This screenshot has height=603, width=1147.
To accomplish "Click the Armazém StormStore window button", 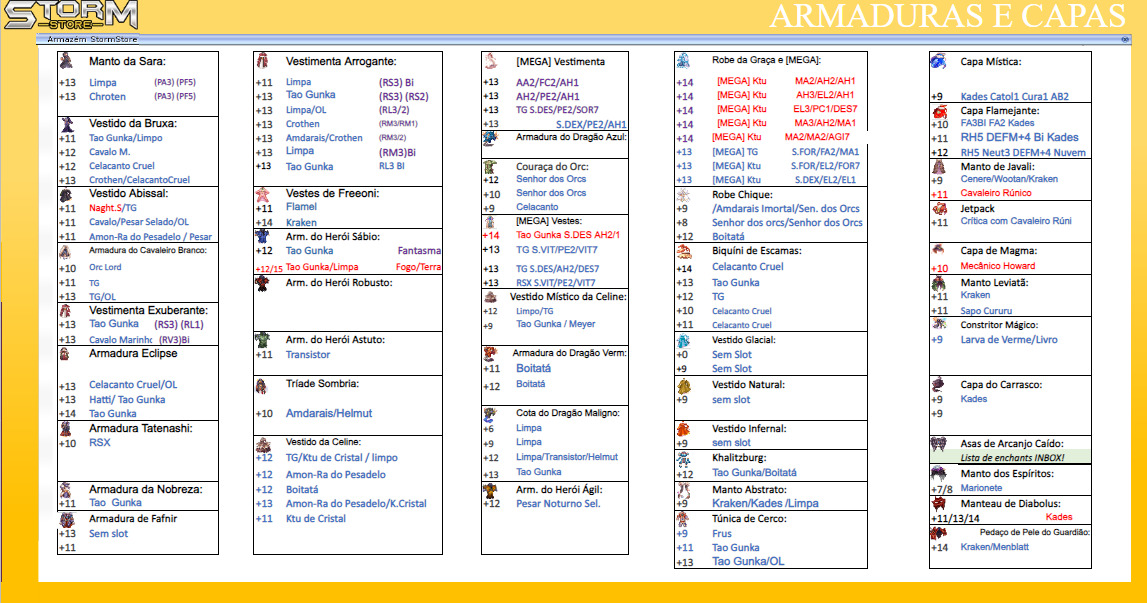I will pyautogui.click(x=1125, y=39).
